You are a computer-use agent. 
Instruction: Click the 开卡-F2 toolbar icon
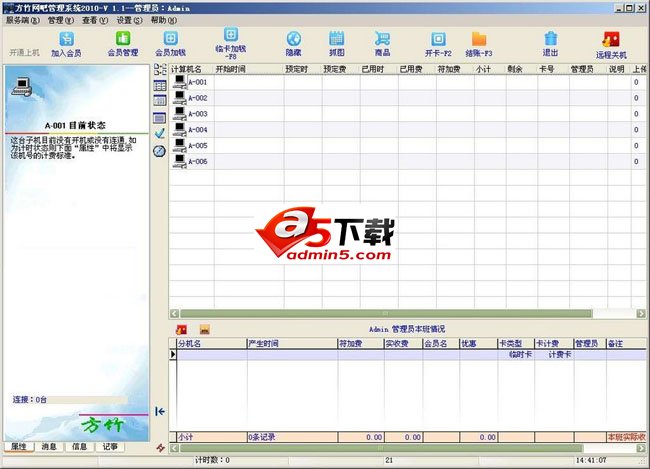click(x=438, y=44)
